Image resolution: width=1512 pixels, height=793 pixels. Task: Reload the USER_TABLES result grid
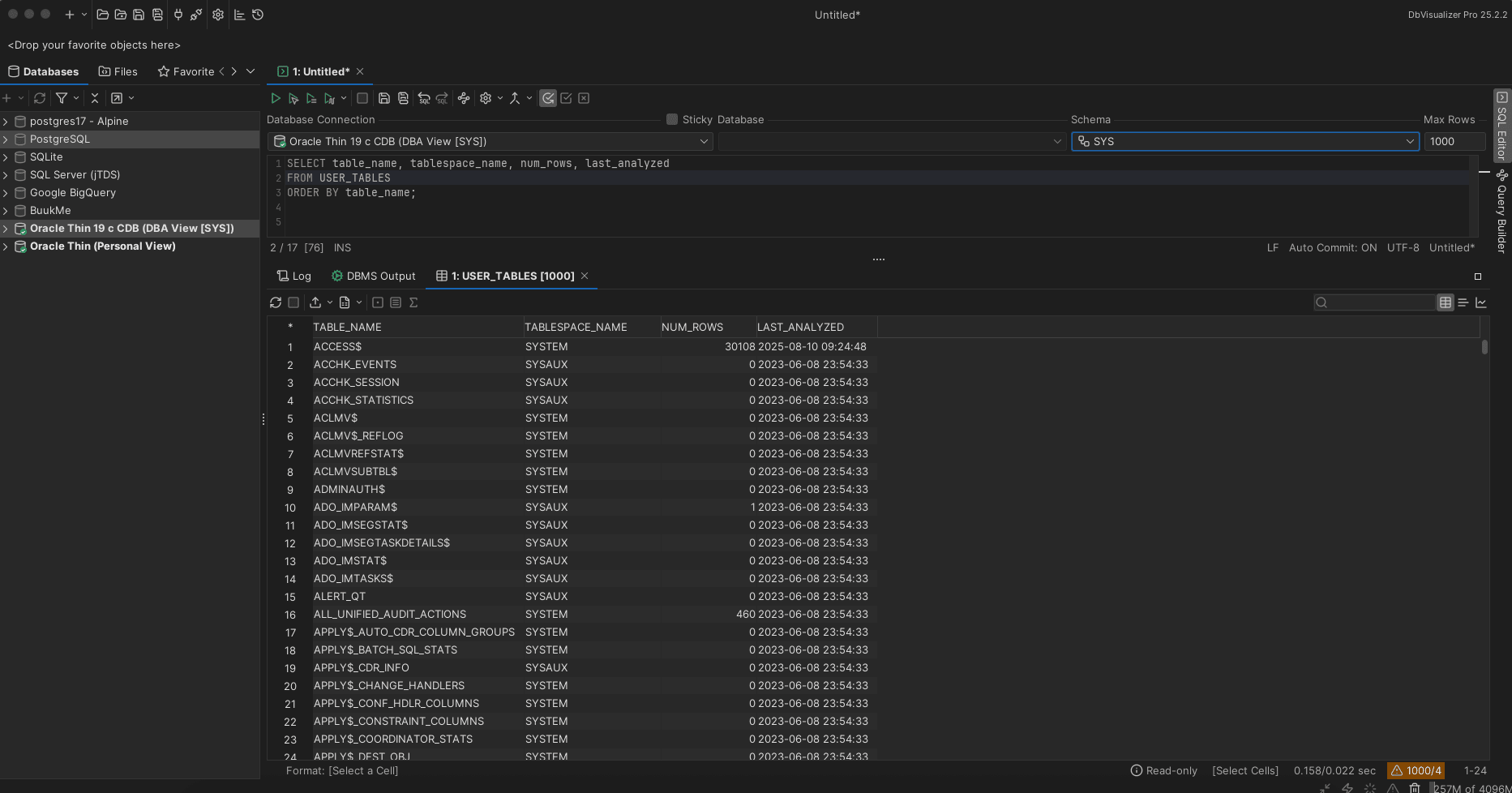click(x=276, y=302)
